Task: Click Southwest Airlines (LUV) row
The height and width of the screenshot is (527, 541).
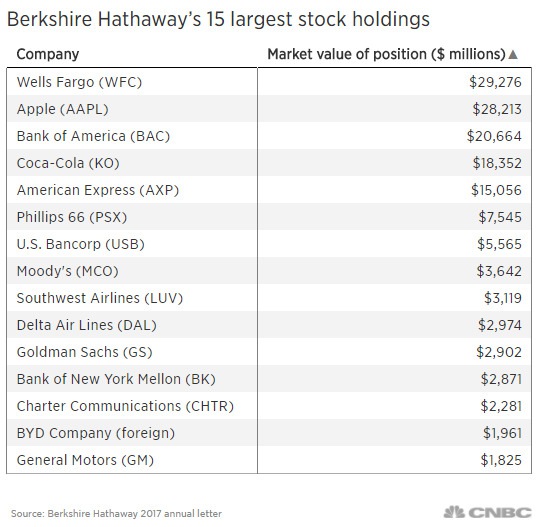Action: coord(269,298)
